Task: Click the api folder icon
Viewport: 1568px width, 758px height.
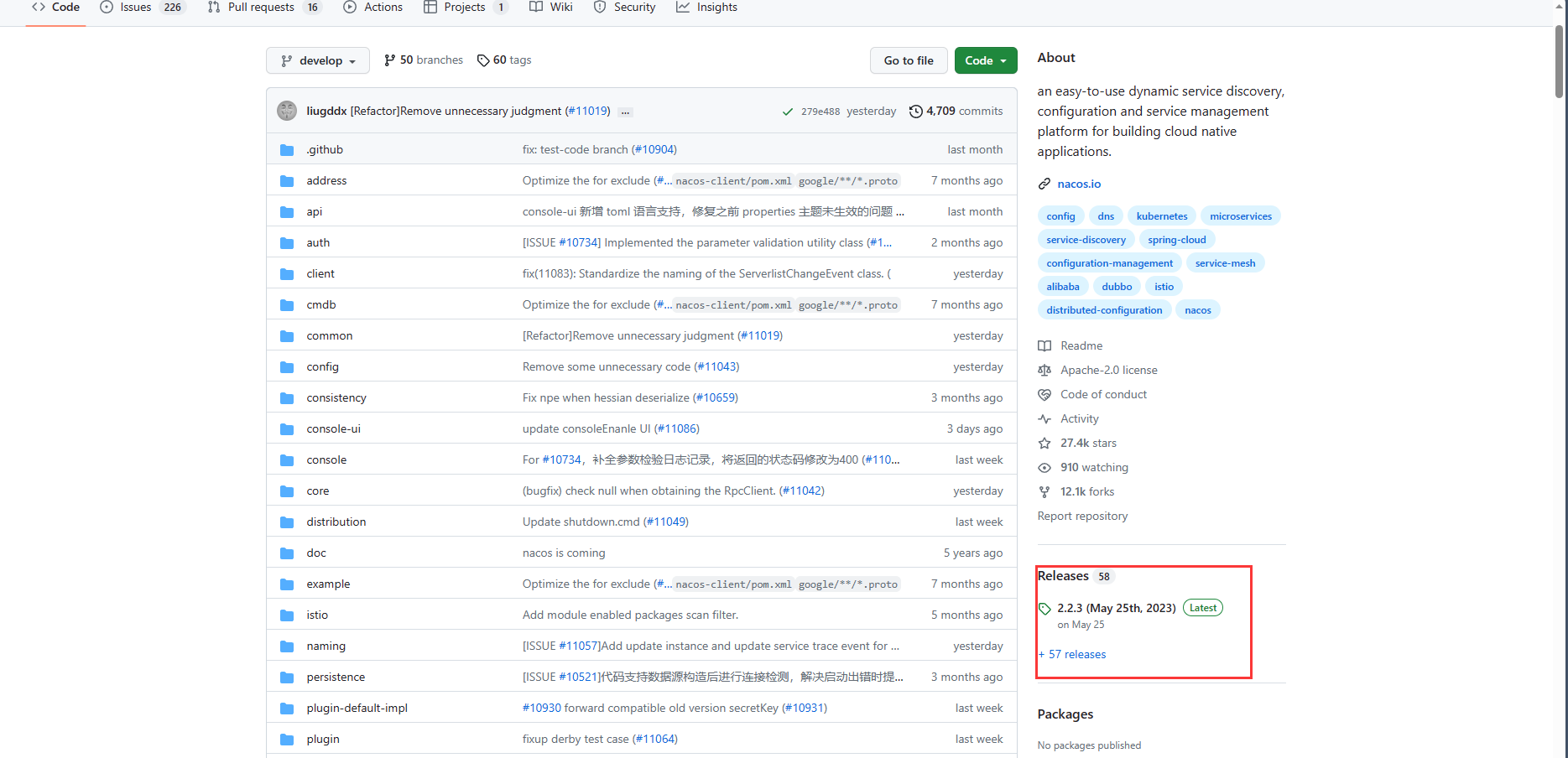Action: [x=287, y=211]
